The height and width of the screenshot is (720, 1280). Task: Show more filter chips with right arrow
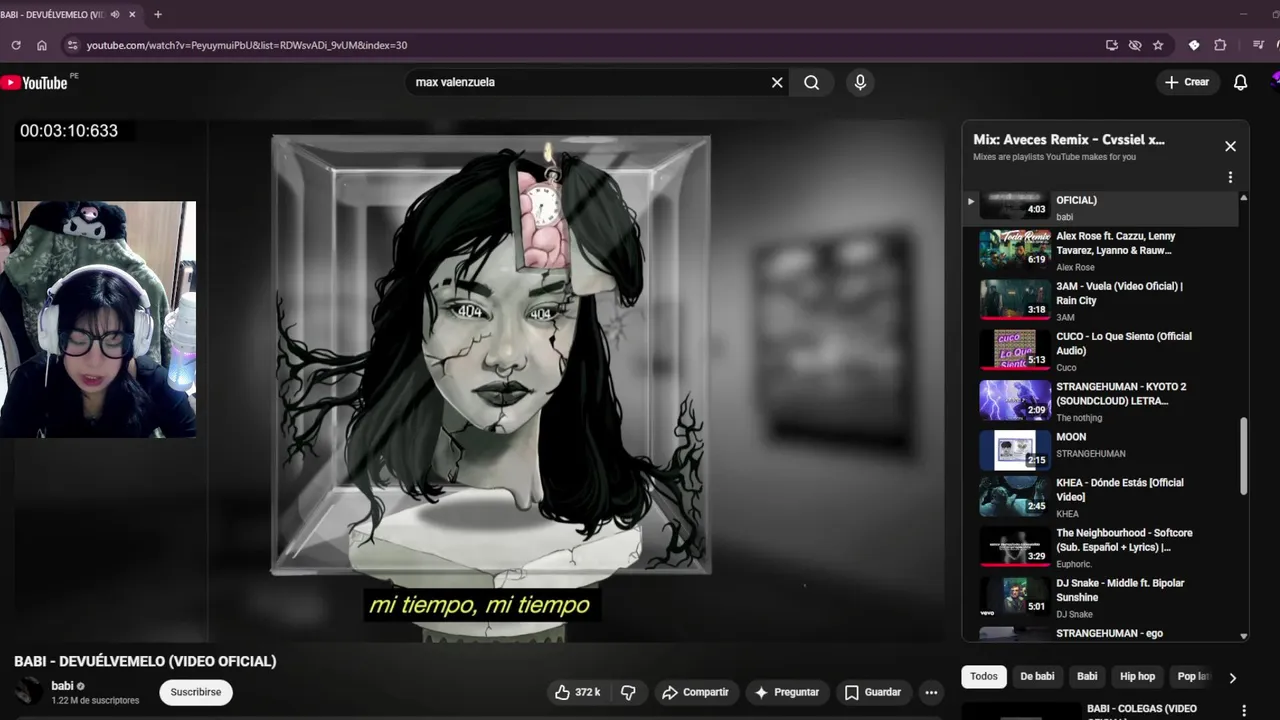(x=1232, y=677)
